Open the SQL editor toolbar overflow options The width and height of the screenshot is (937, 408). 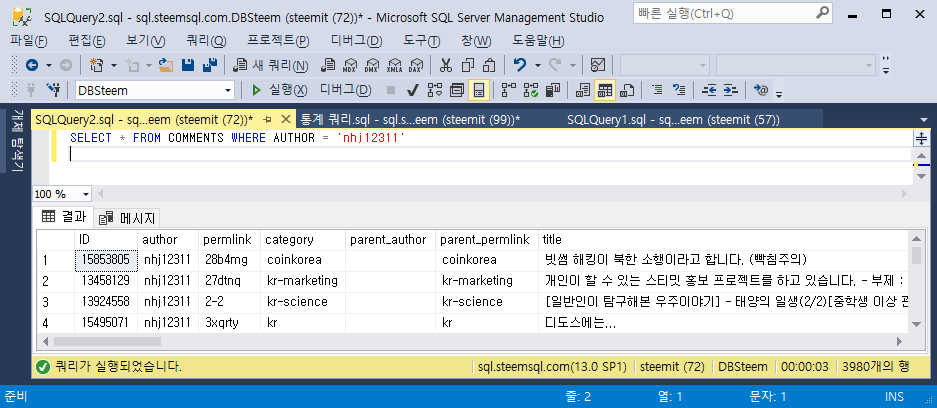779,93
